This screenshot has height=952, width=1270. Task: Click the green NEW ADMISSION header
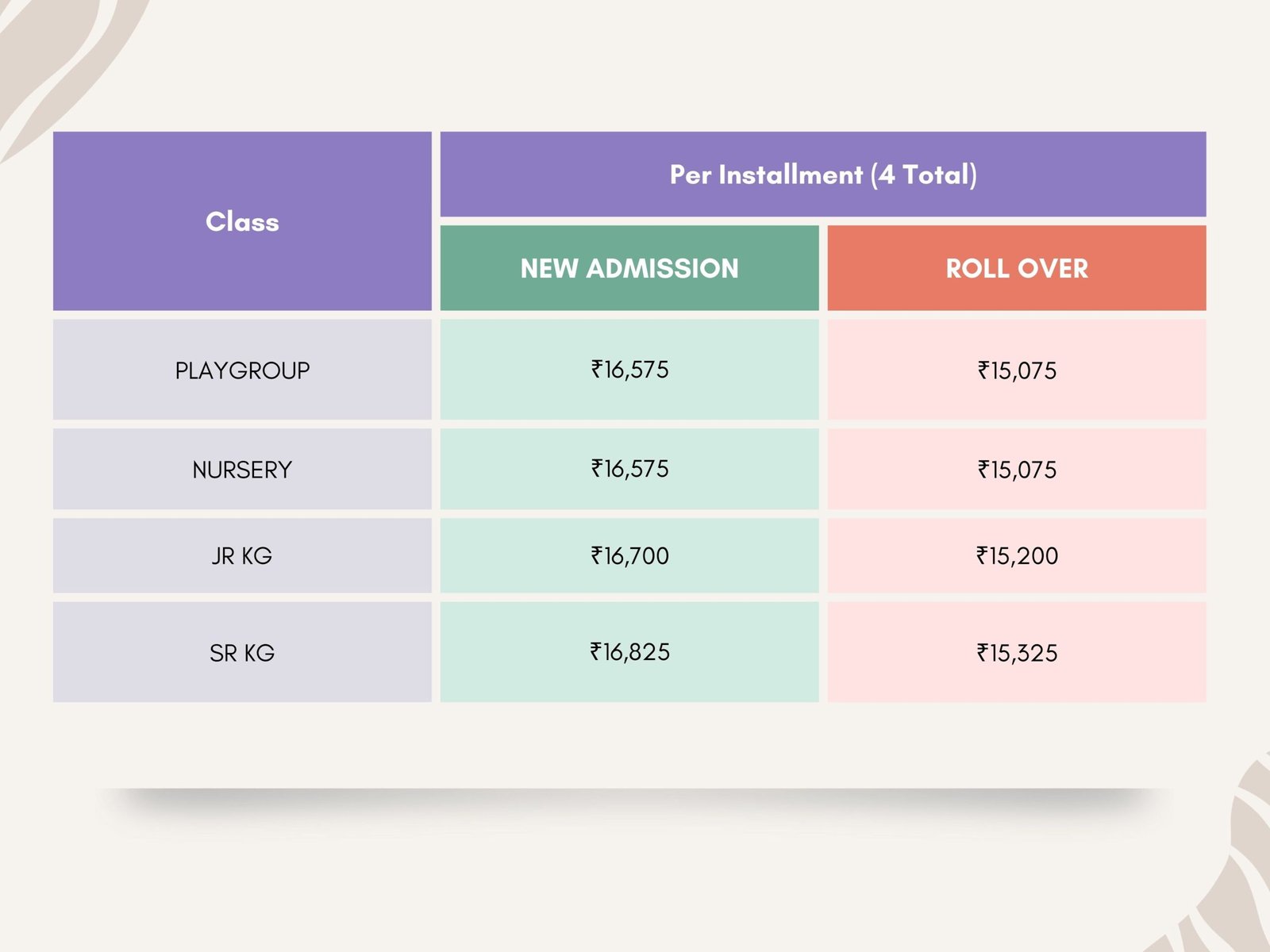[629, 268]
